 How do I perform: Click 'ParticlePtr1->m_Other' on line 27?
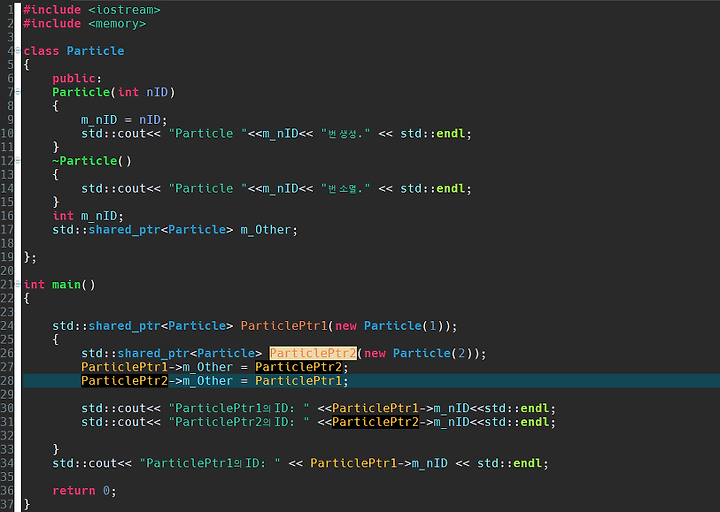157,367
